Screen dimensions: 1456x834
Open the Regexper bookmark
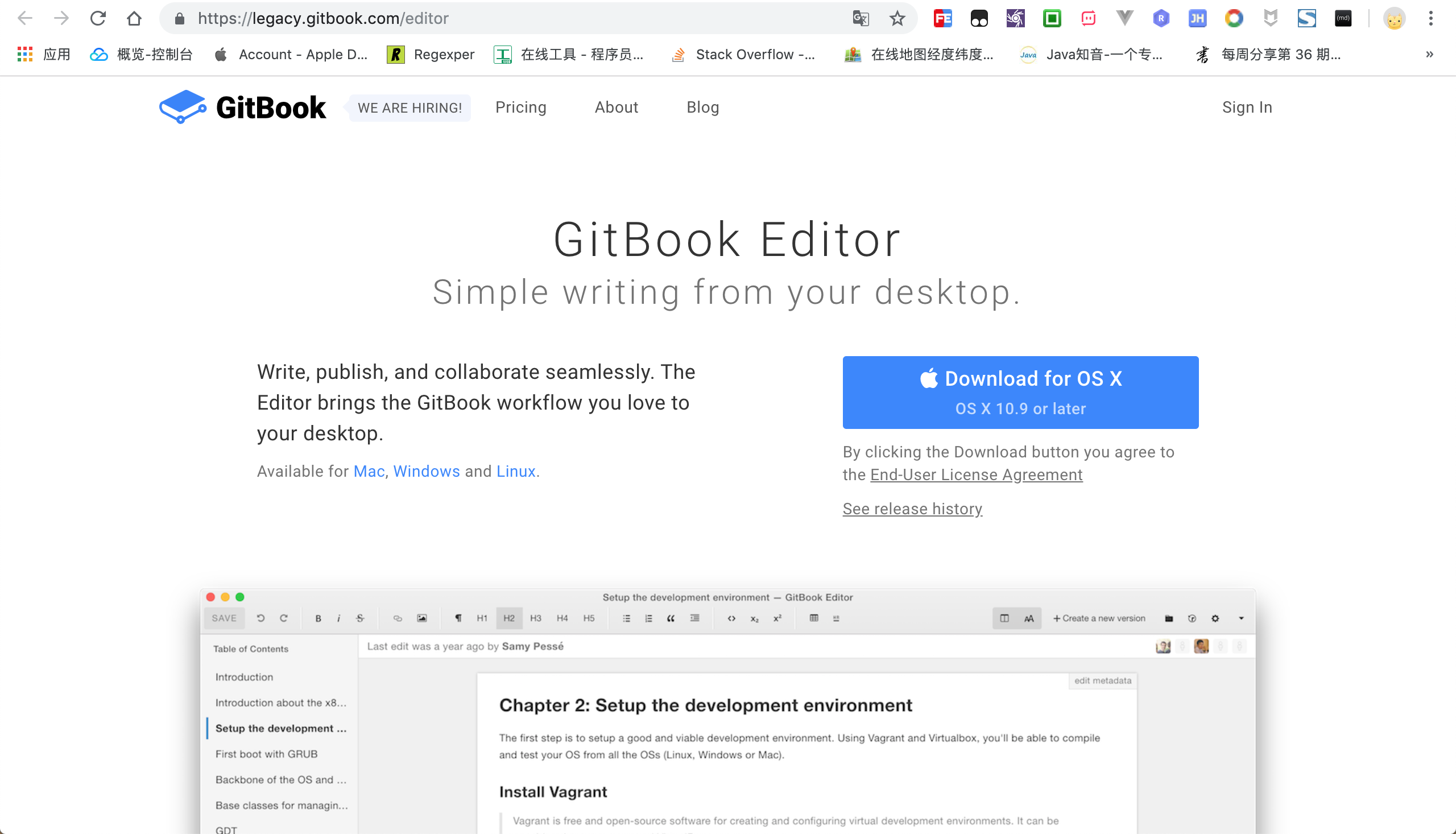pos(431,55)
